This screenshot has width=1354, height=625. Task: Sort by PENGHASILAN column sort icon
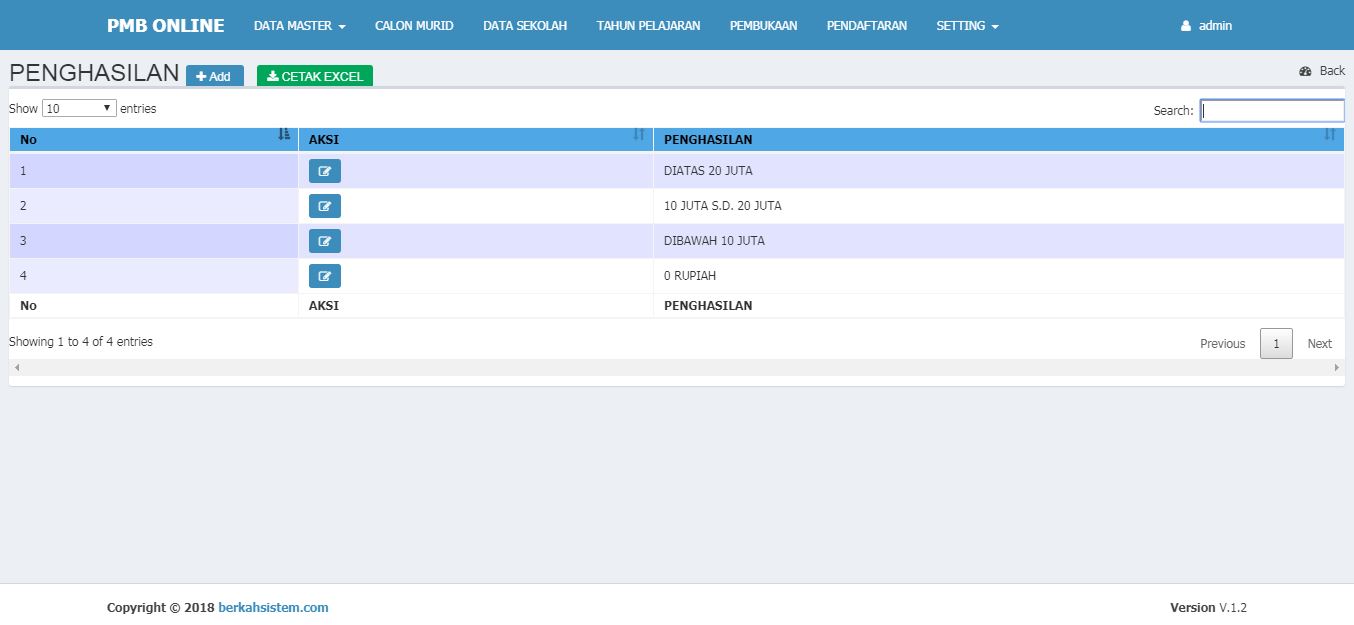[1329, 134]
